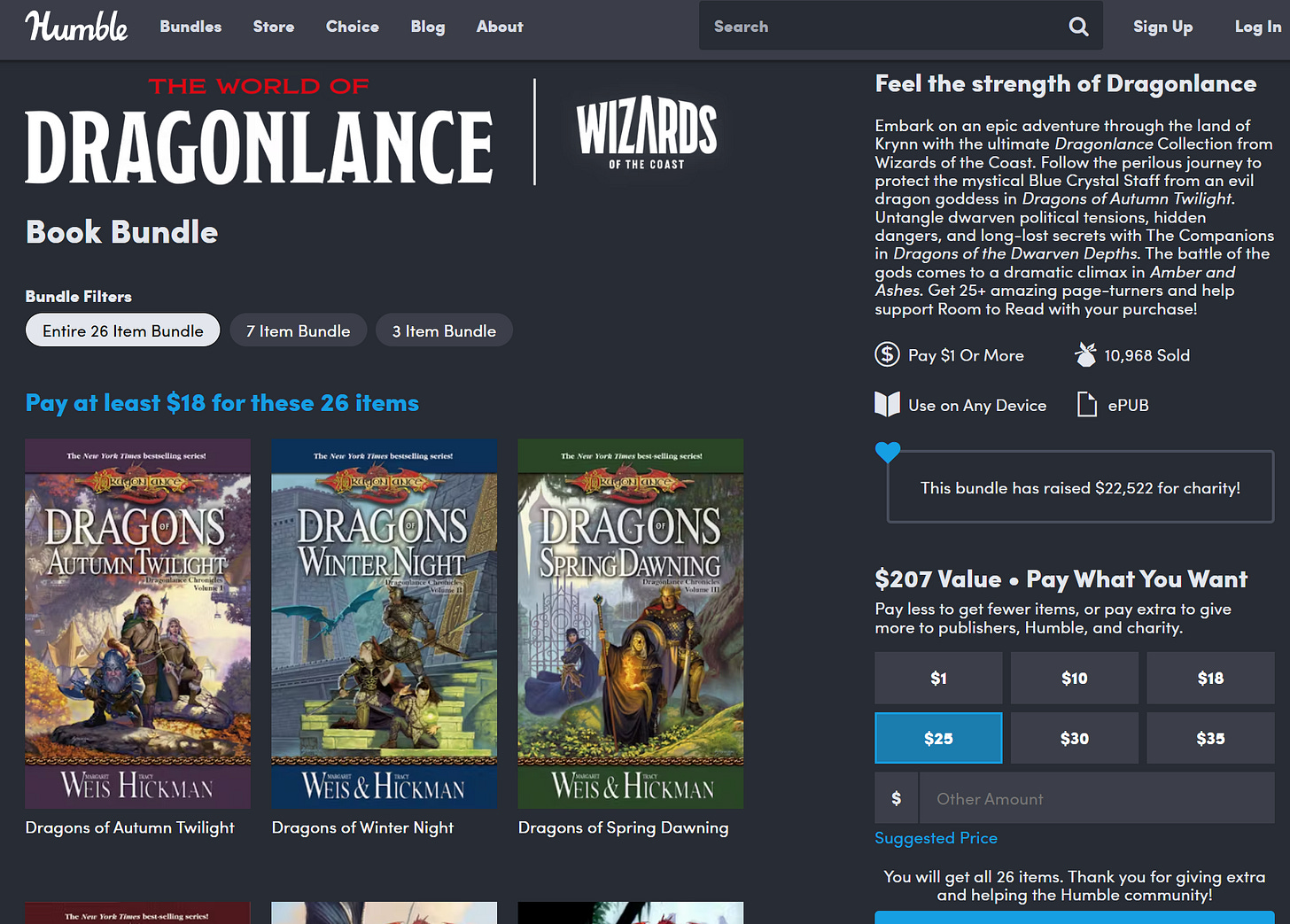This screenshot has width=1290, height=924.
Task: Click Log In in the header
Action: 1258,27
